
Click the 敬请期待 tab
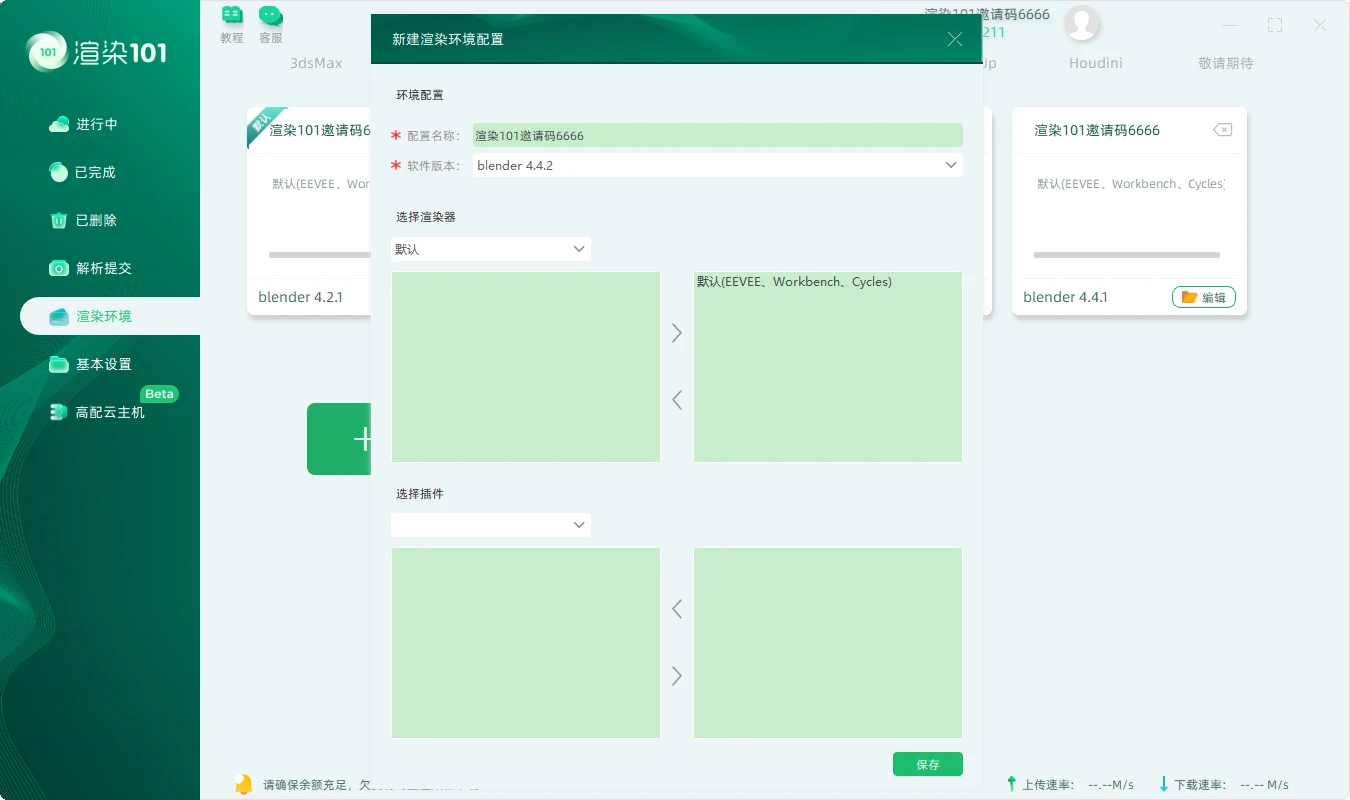(x=1226, y=63)
